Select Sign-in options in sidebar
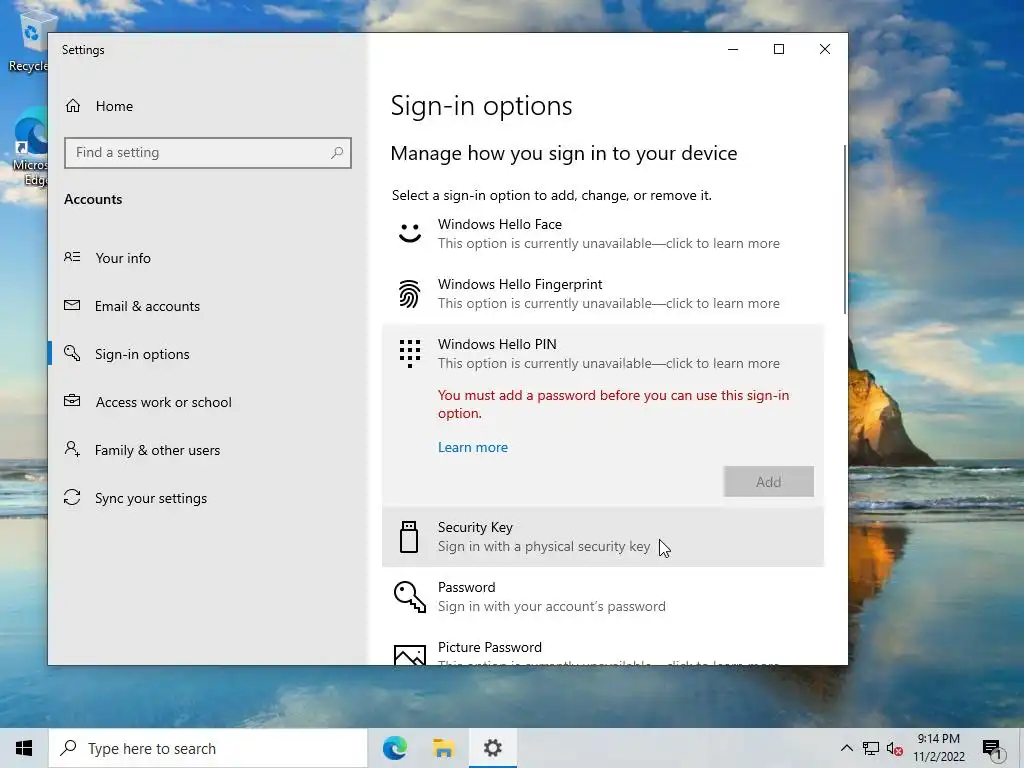The height and width of the screenshot is (768, 1024). (x=208, y=354)
